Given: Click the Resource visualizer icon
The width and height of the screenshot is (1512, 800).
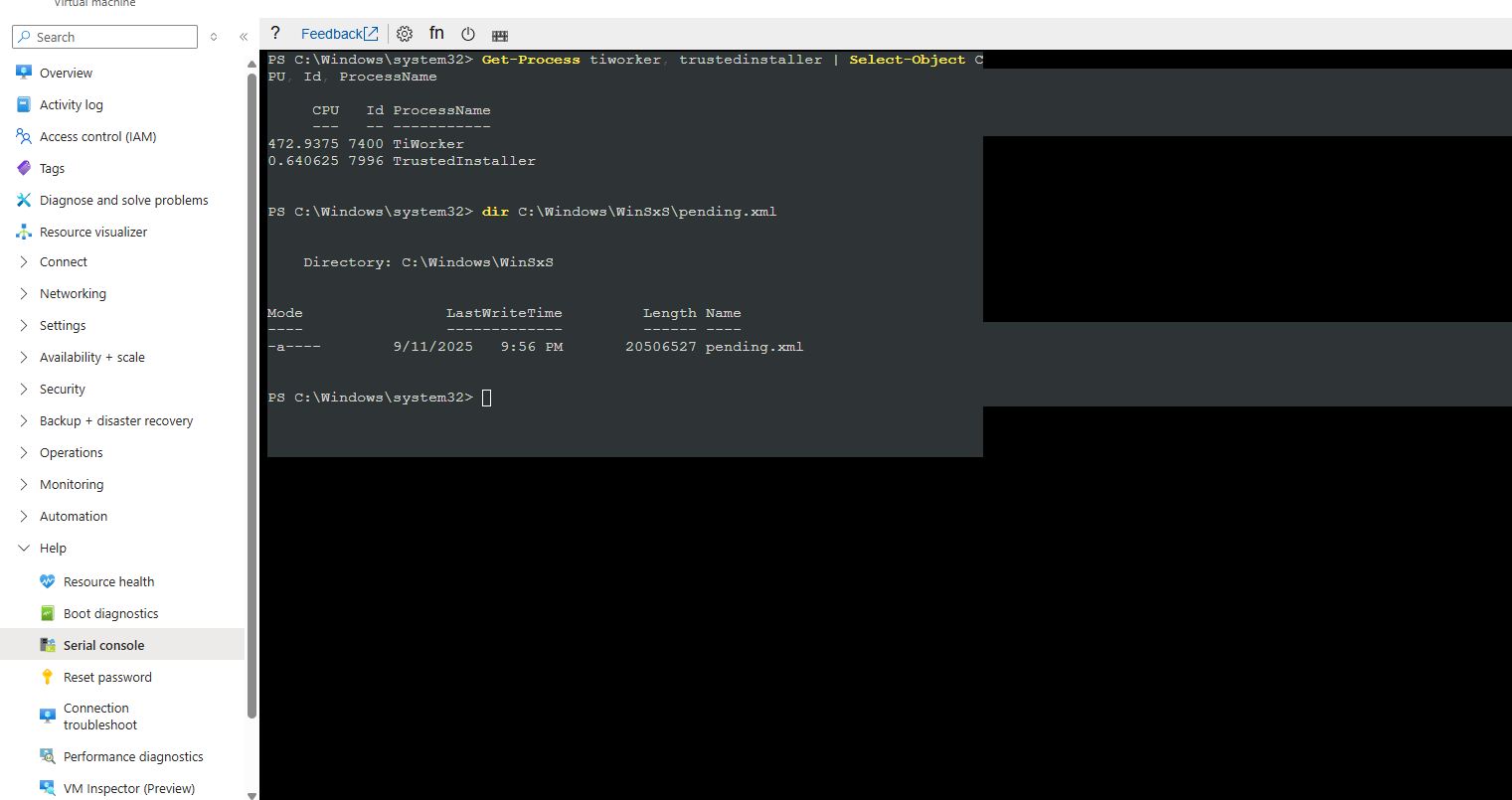Looking at the screenshot, I should (x=24, y=232).
